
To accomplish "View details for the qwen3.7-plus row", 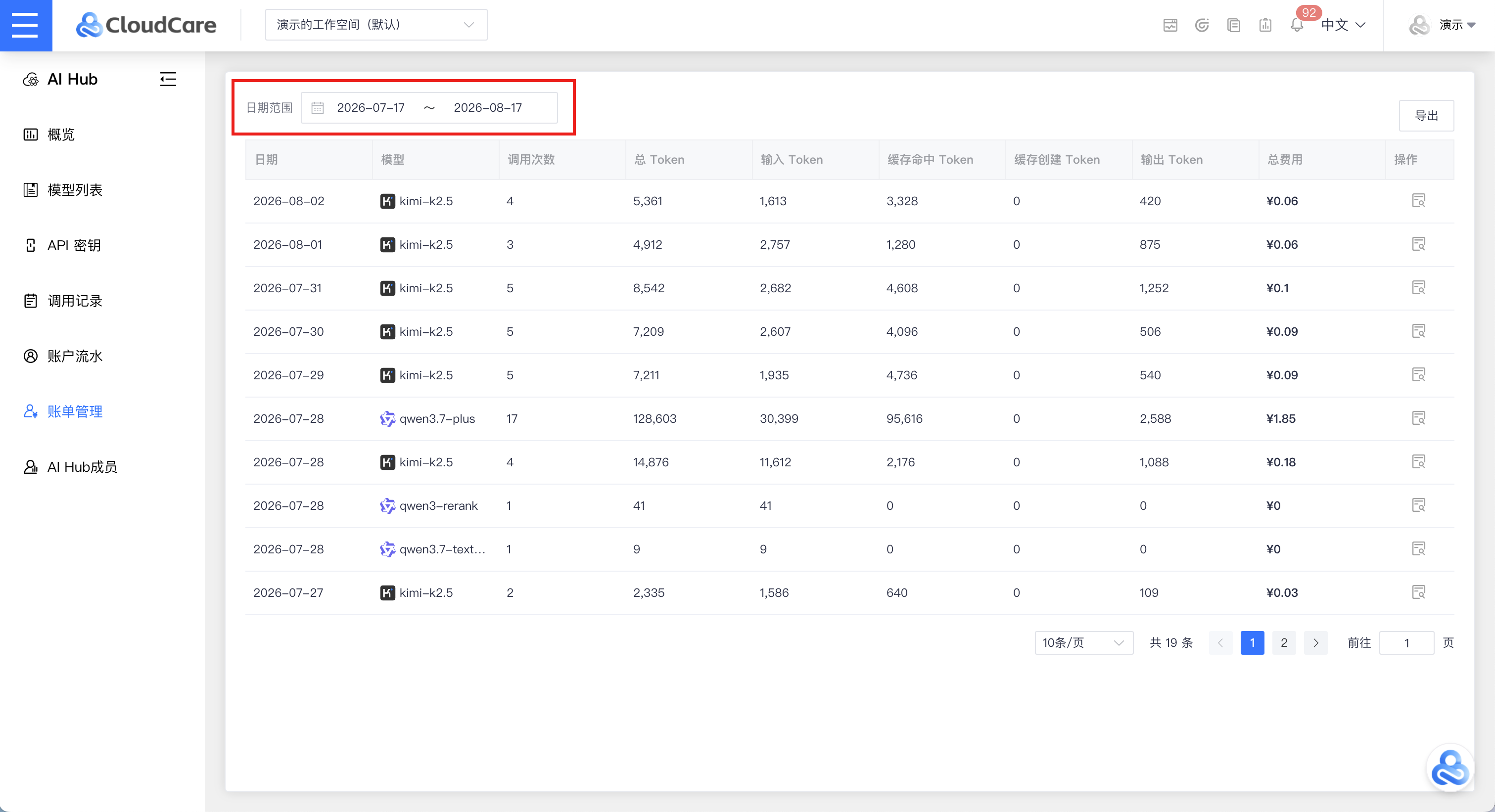I will coord(1418,418).
